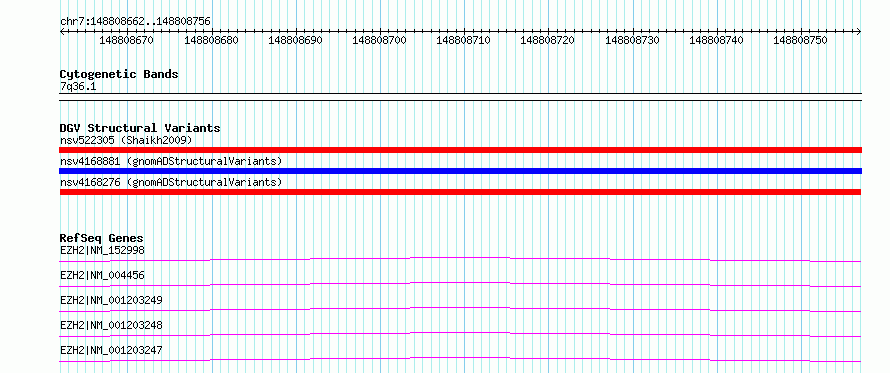Click the RefSeq Genes track heading
The width and height of the screenshot is (890, 373).
[x=102, y=238]
